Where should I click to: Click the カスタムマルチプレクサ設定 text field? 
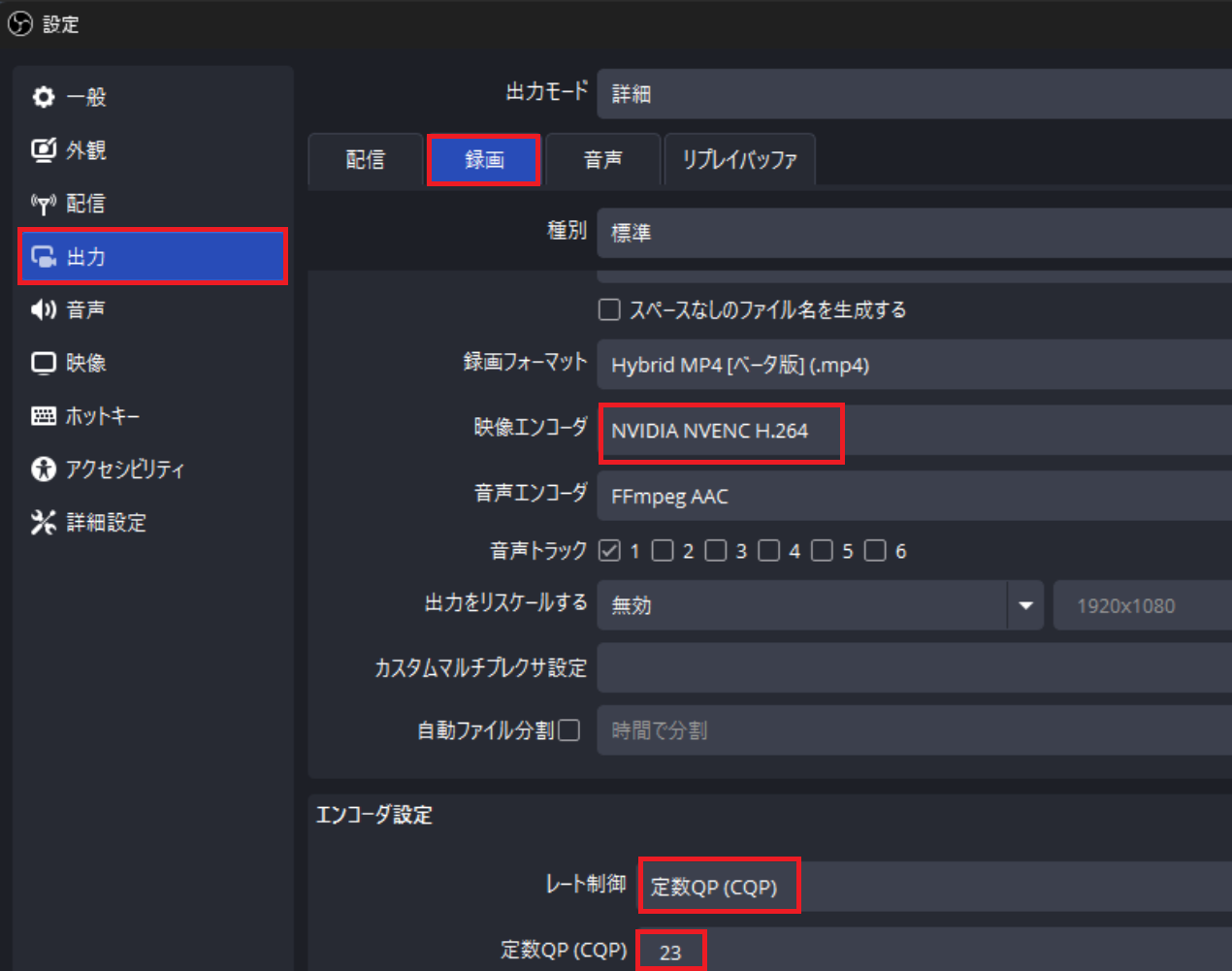[912, 668]
